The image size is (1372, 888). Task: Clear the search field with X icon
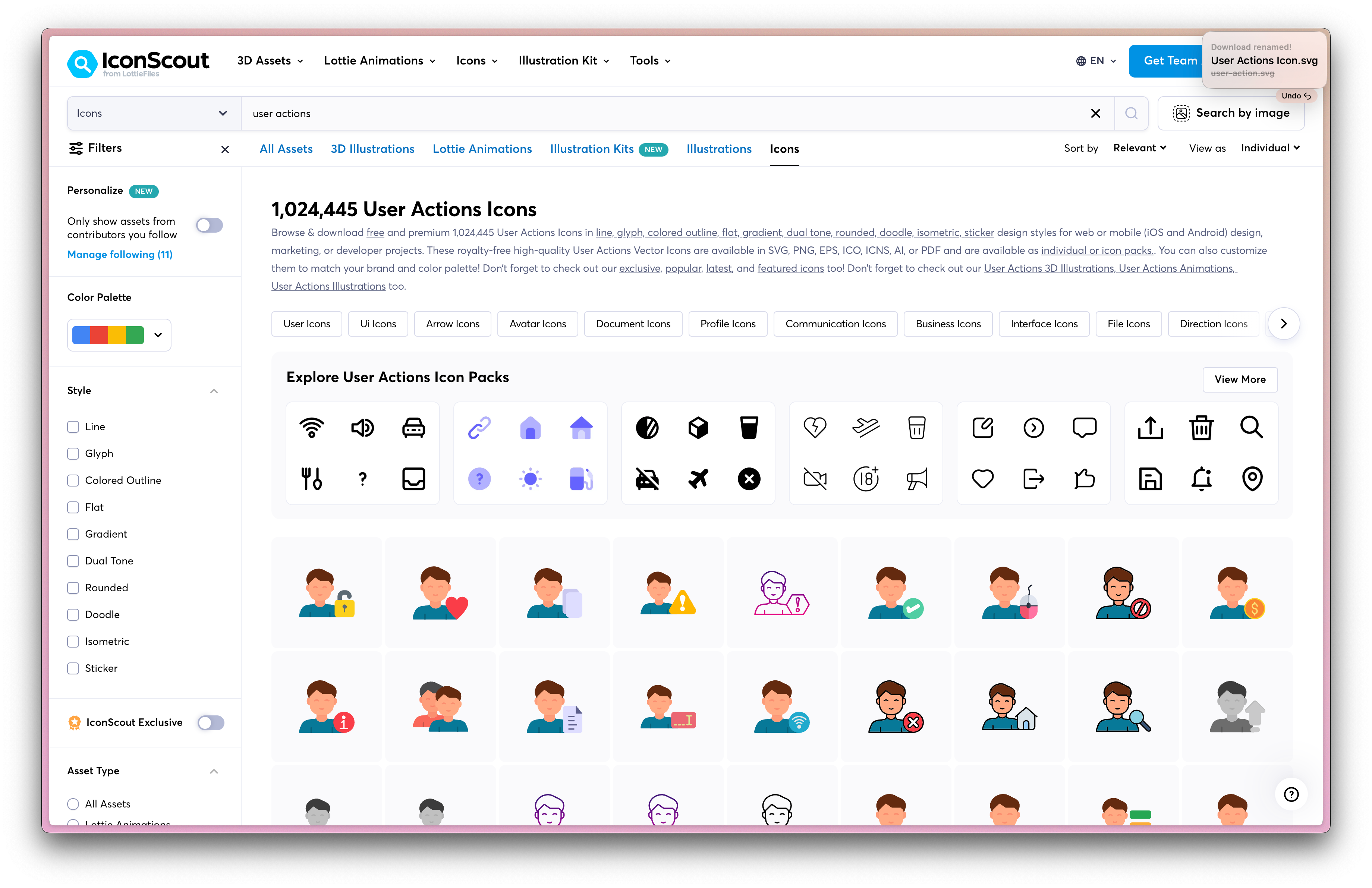coord(1095,114)
